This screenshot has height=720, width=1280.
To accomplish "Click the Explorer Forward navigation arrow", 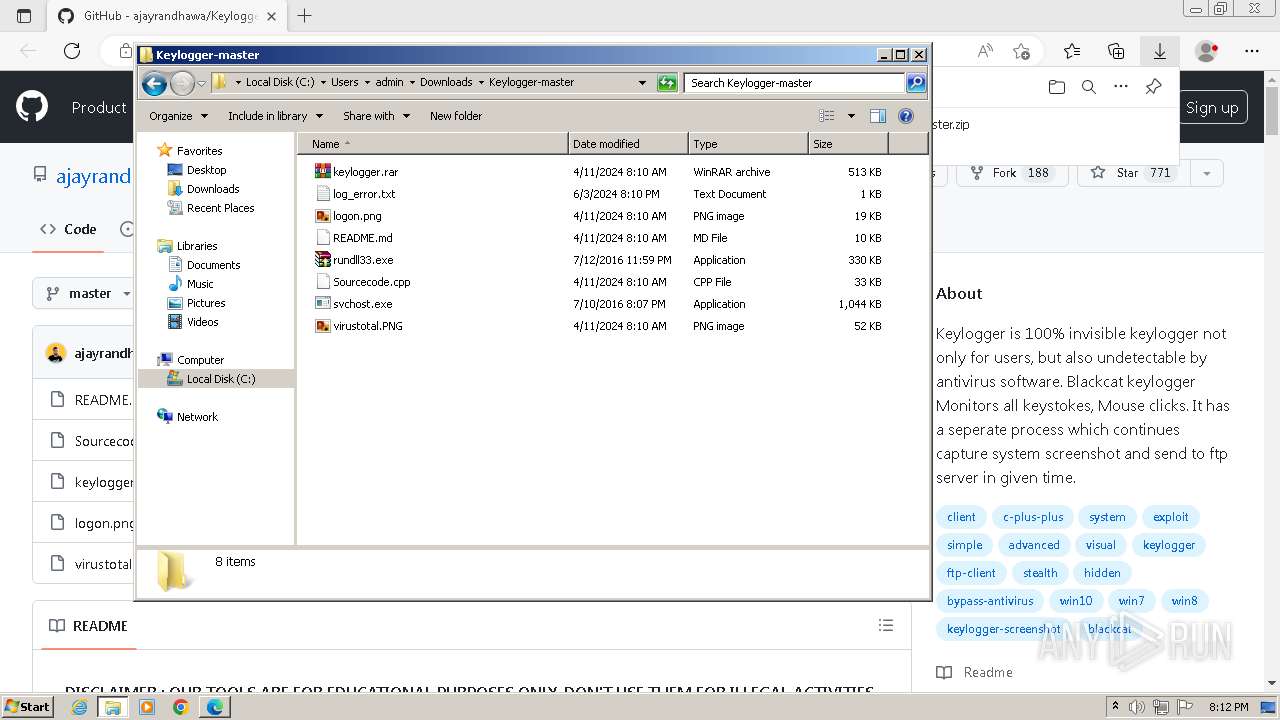I will click(182, 83).
